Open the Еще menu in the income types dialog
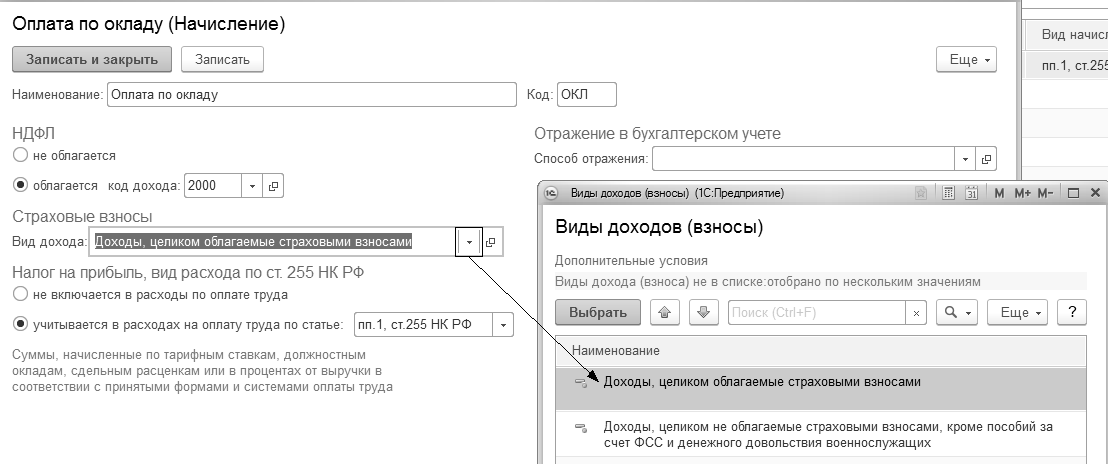Viewport: 1108px width, 464px height. point(1018,312)
